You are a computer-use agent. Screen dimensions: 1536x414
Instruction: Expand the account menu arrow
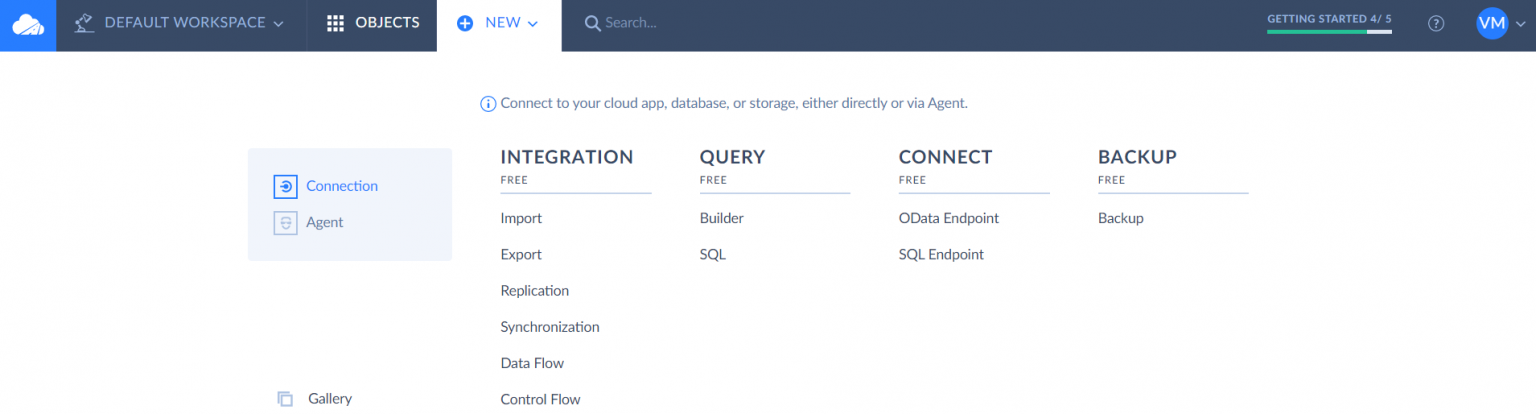[1521, 24]
